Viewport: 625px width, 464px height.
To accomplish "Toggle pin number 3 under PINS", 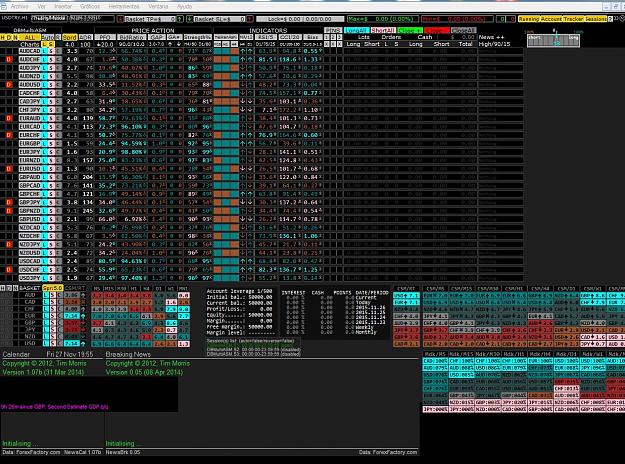I will (339, 37).
